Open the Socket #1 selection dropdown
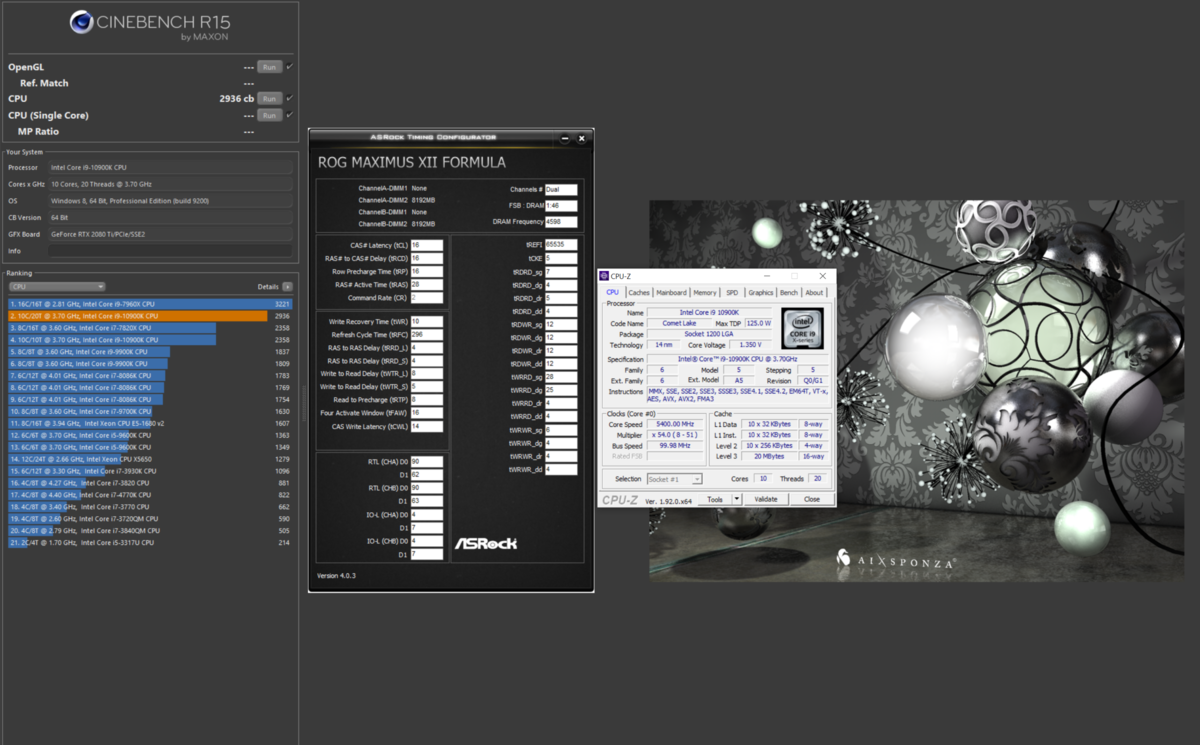This screenshot has height=745, width=1200. [x=675, y=479]
